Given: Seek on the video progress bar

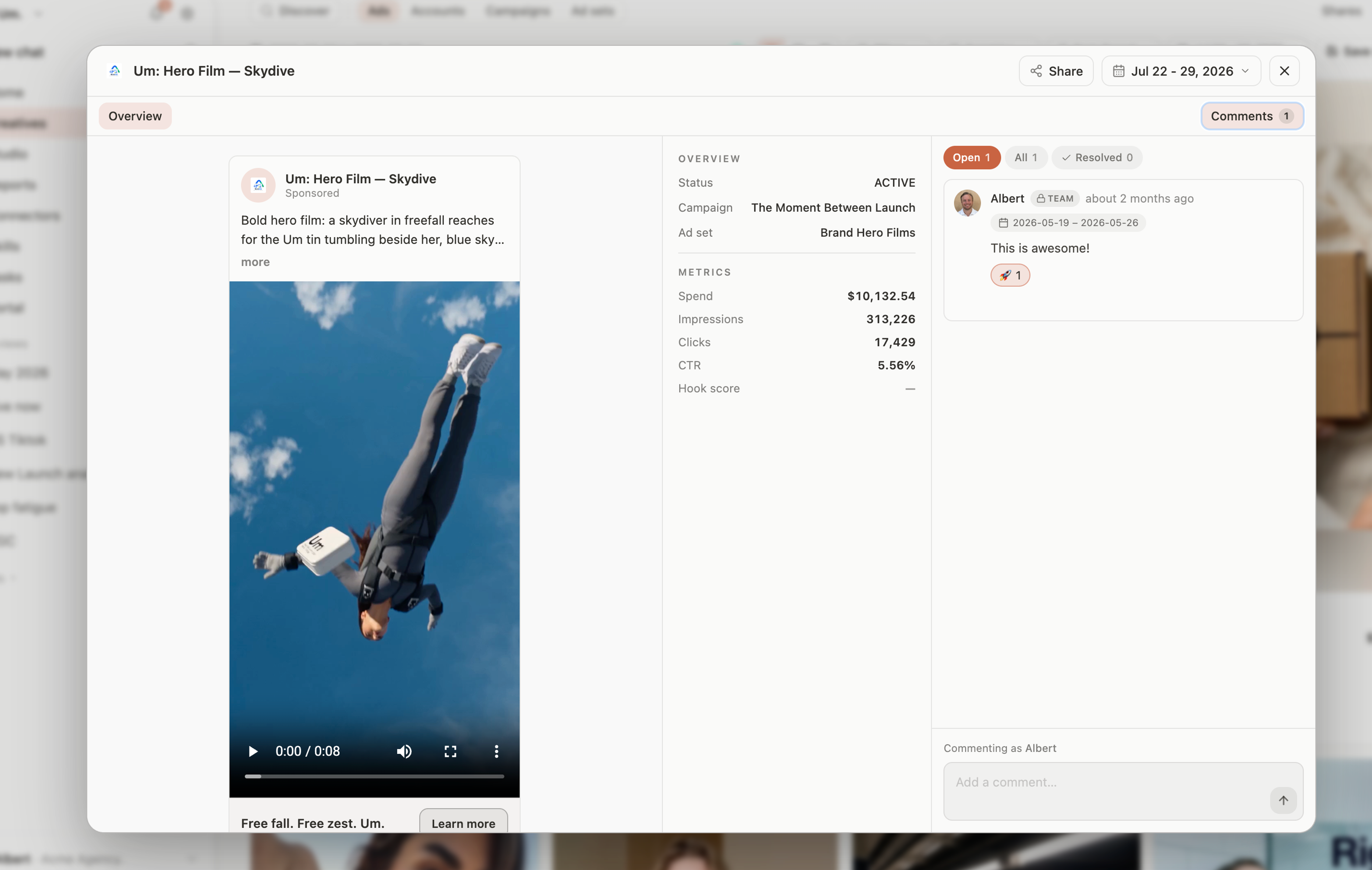Looking at the screenshot, I should (x=374, y=776).
